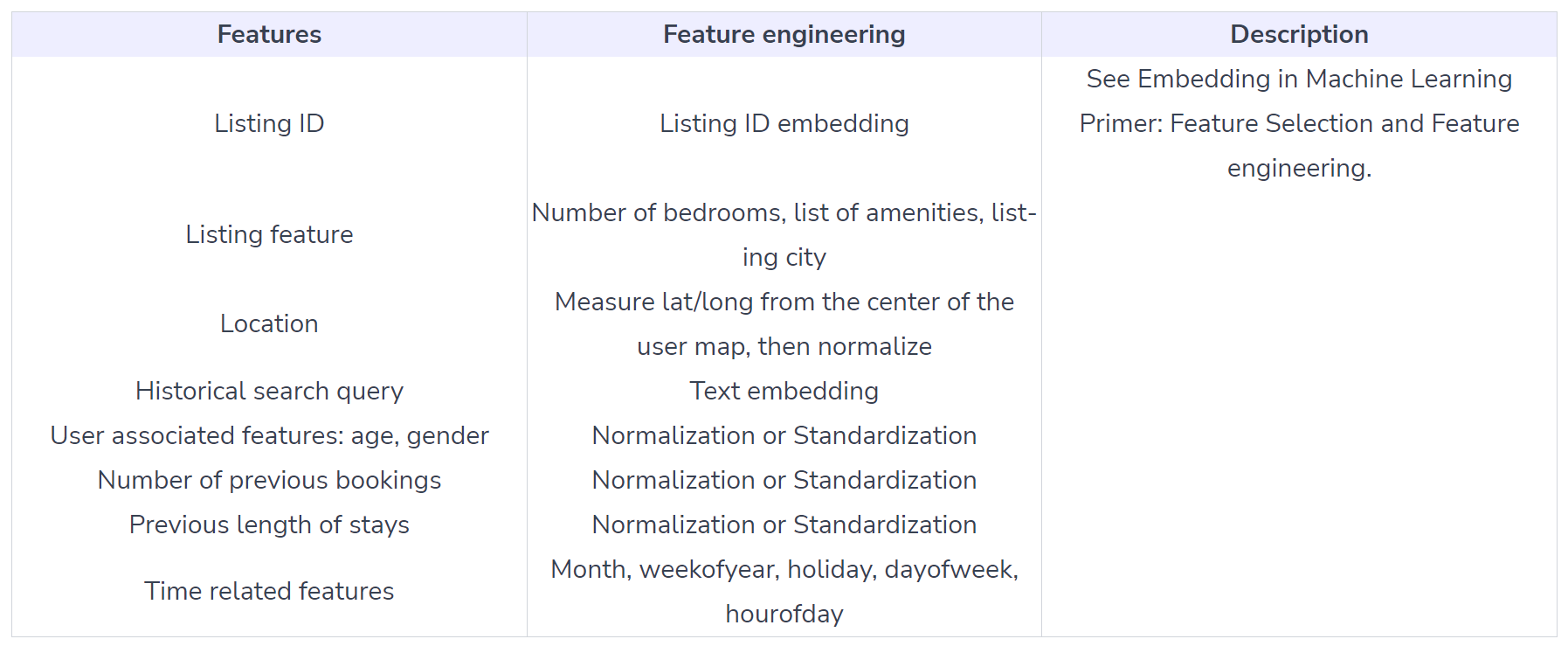This screenshot has width=1568, height=646.
Task: Click the Month, weekofyear, holiday cell text
Action: [784, 591]
